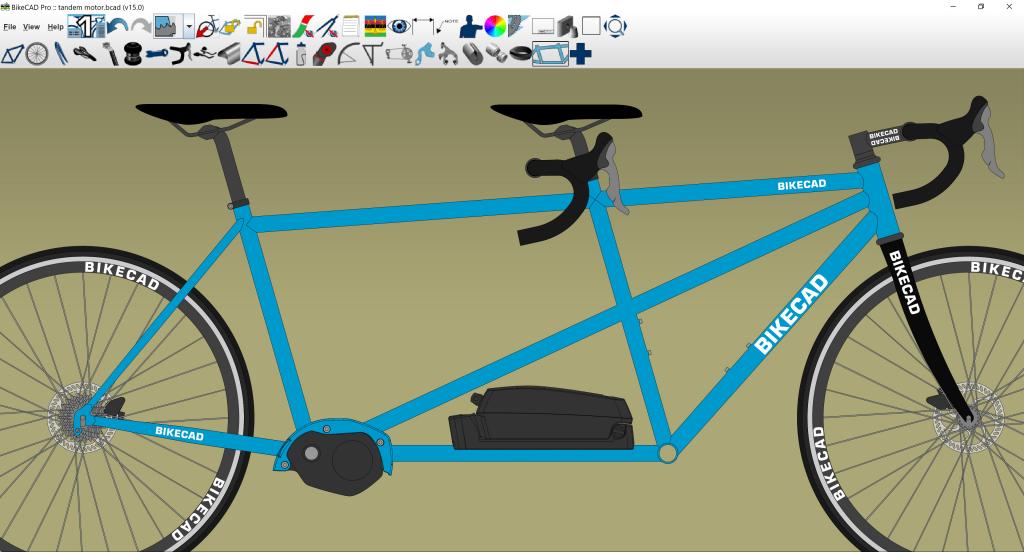
Task: Click the BIKECAD decal on down tube
Action: pos(791,314)
